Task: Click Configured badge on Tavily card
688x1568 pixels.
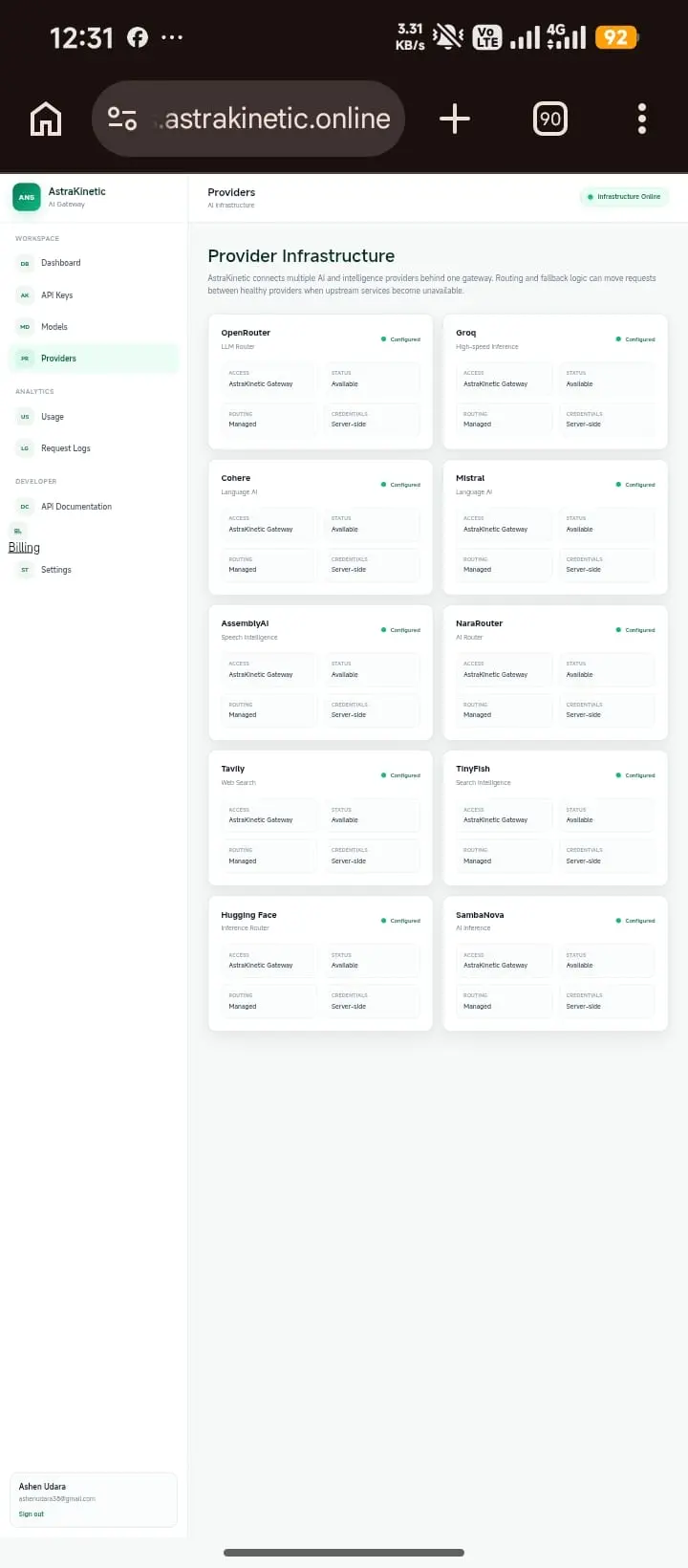Action: 400,775
